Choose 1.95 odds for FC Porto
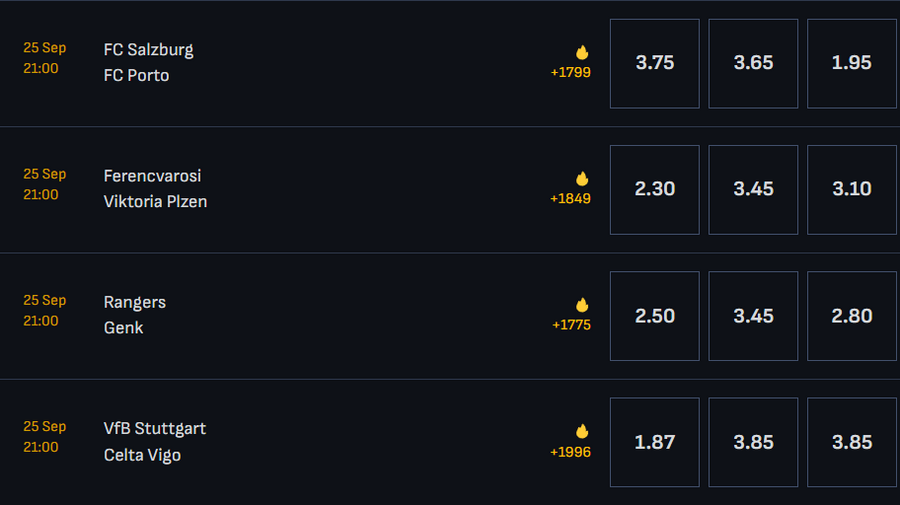Screen dimensions: 900x505 [x=852, y=63]
